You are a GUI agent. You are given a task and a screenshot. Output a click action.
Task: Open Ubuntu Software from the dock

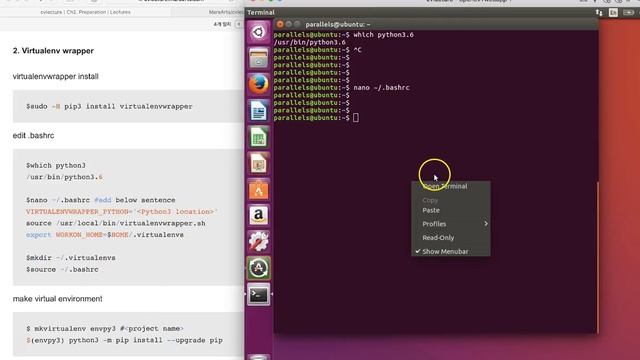258,189
